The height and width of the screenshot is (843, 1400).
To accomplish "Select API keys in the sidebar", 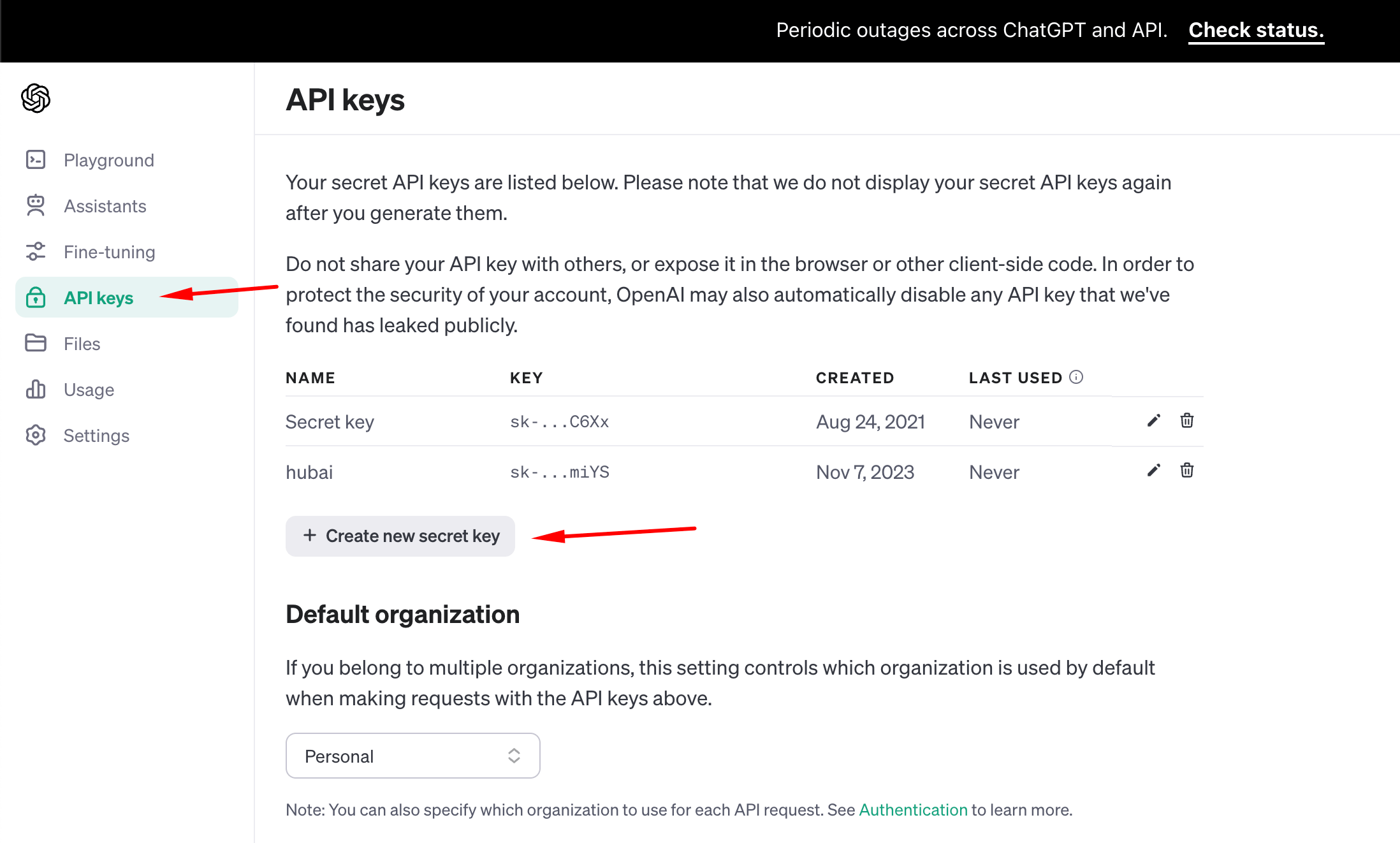I will (127, 297).
